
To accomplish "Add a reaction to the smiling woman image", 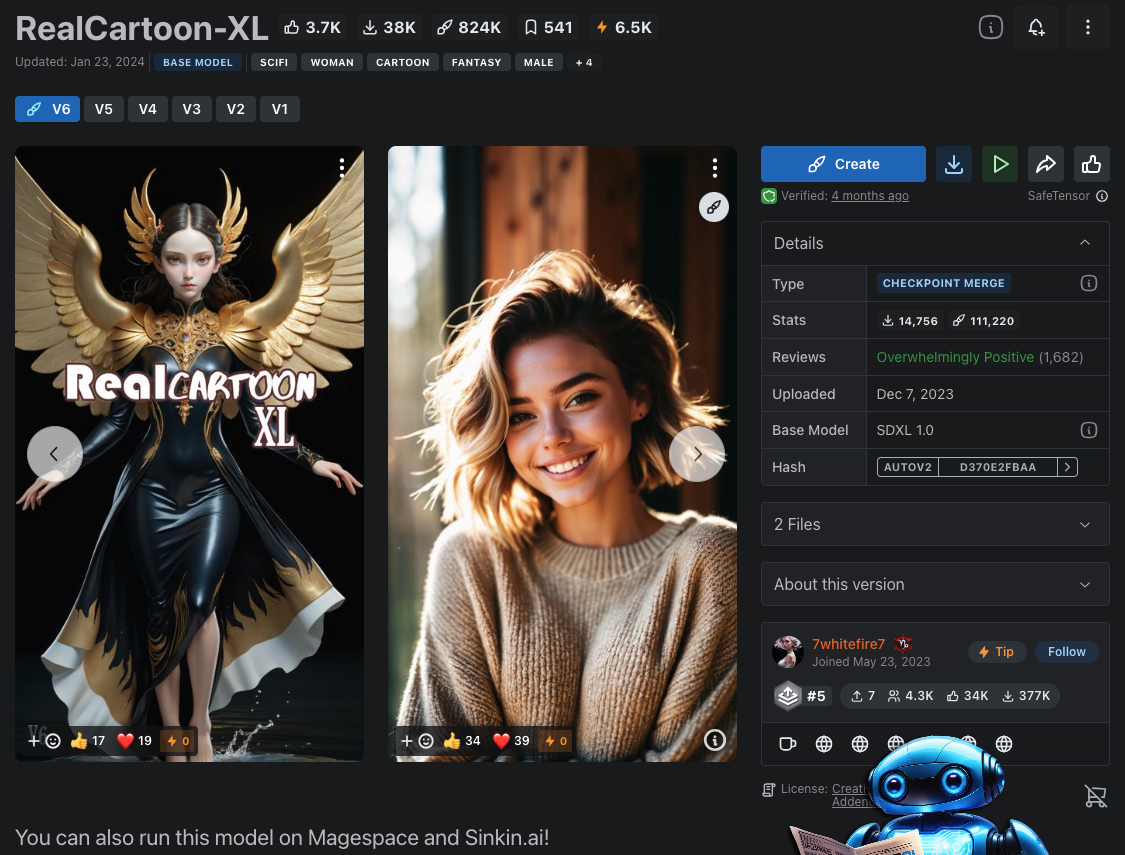I will 417,740.
